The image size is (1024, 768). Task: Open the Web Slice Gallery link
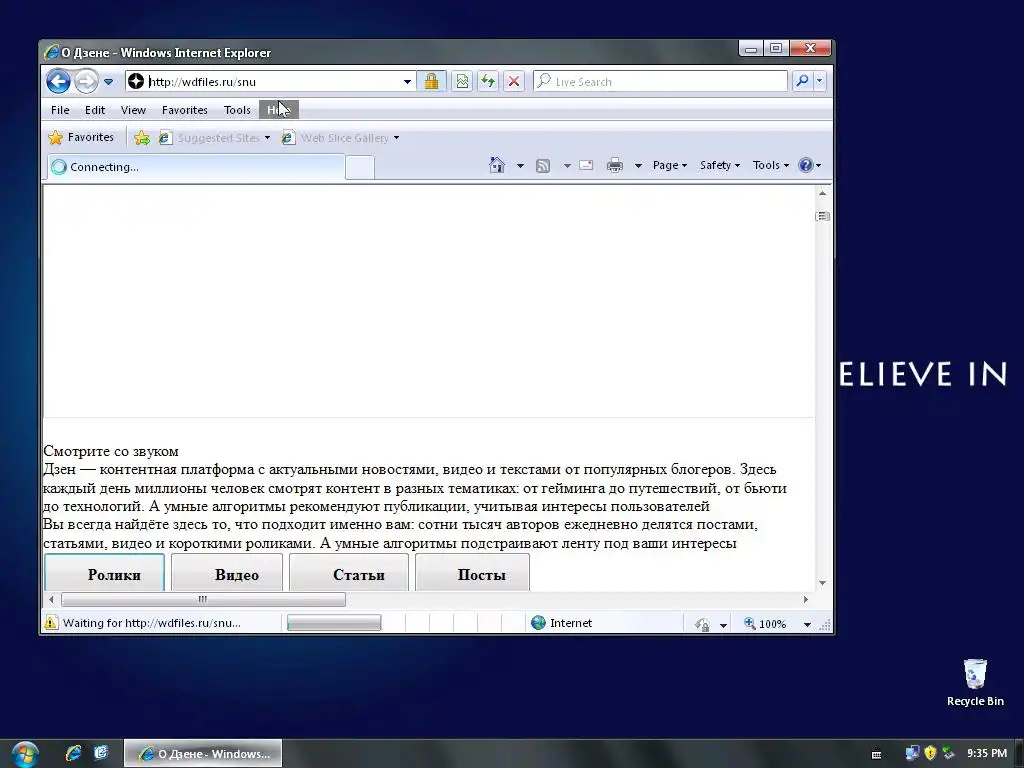pyautogui.click(x=340, y=138)
